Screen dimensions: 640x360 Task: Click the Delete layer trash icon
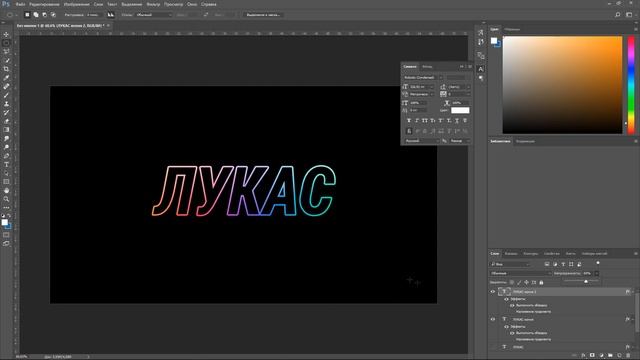tap(628, 356)
